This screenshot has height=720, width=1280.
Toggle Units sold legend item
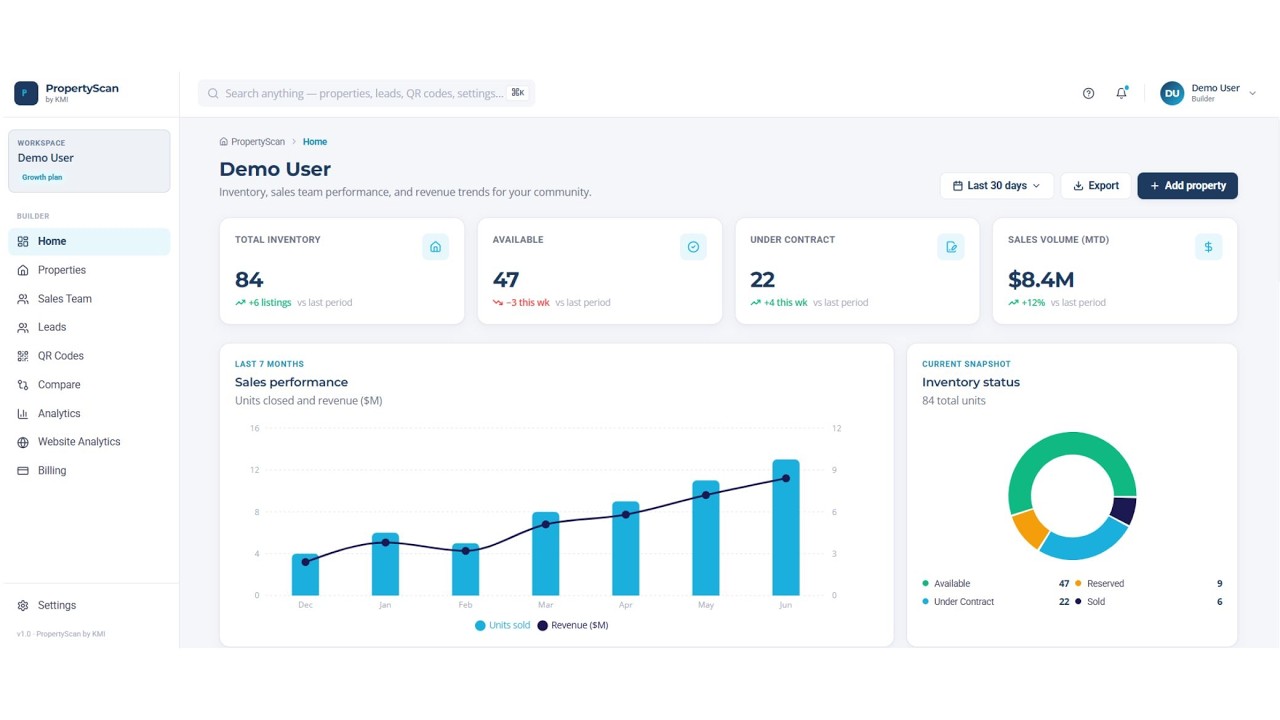(x=503, y=625)
